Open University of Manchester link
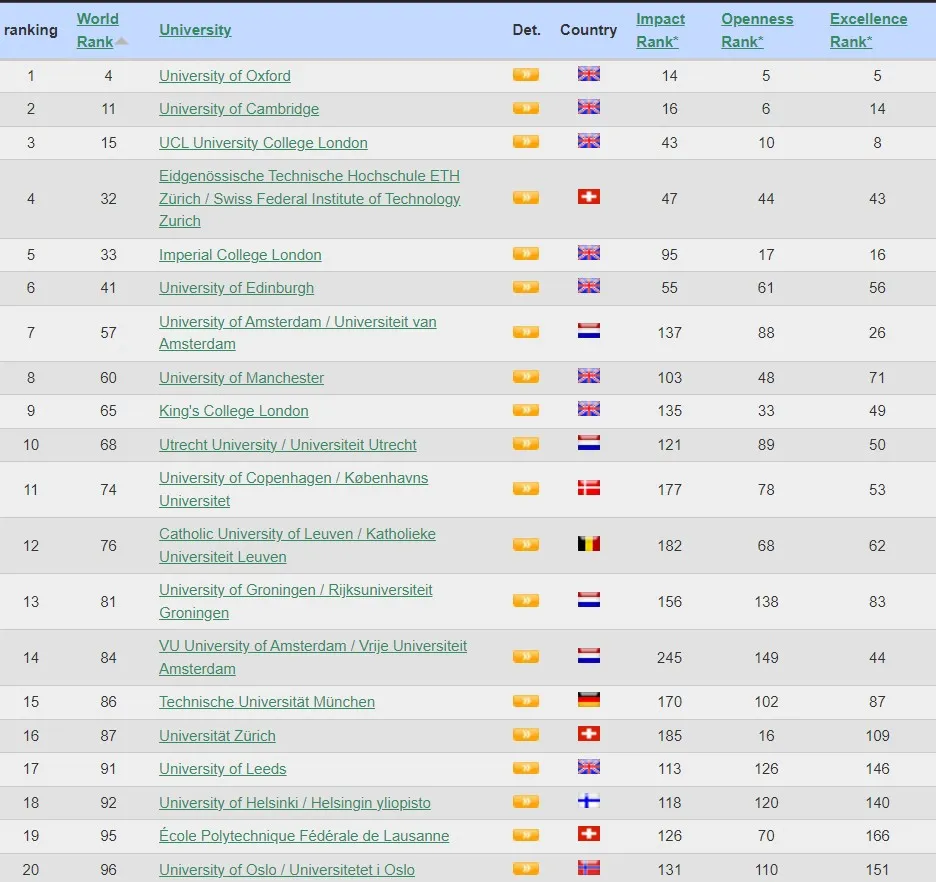Viewport: 936px width, 882px height. tap(241, 378)
